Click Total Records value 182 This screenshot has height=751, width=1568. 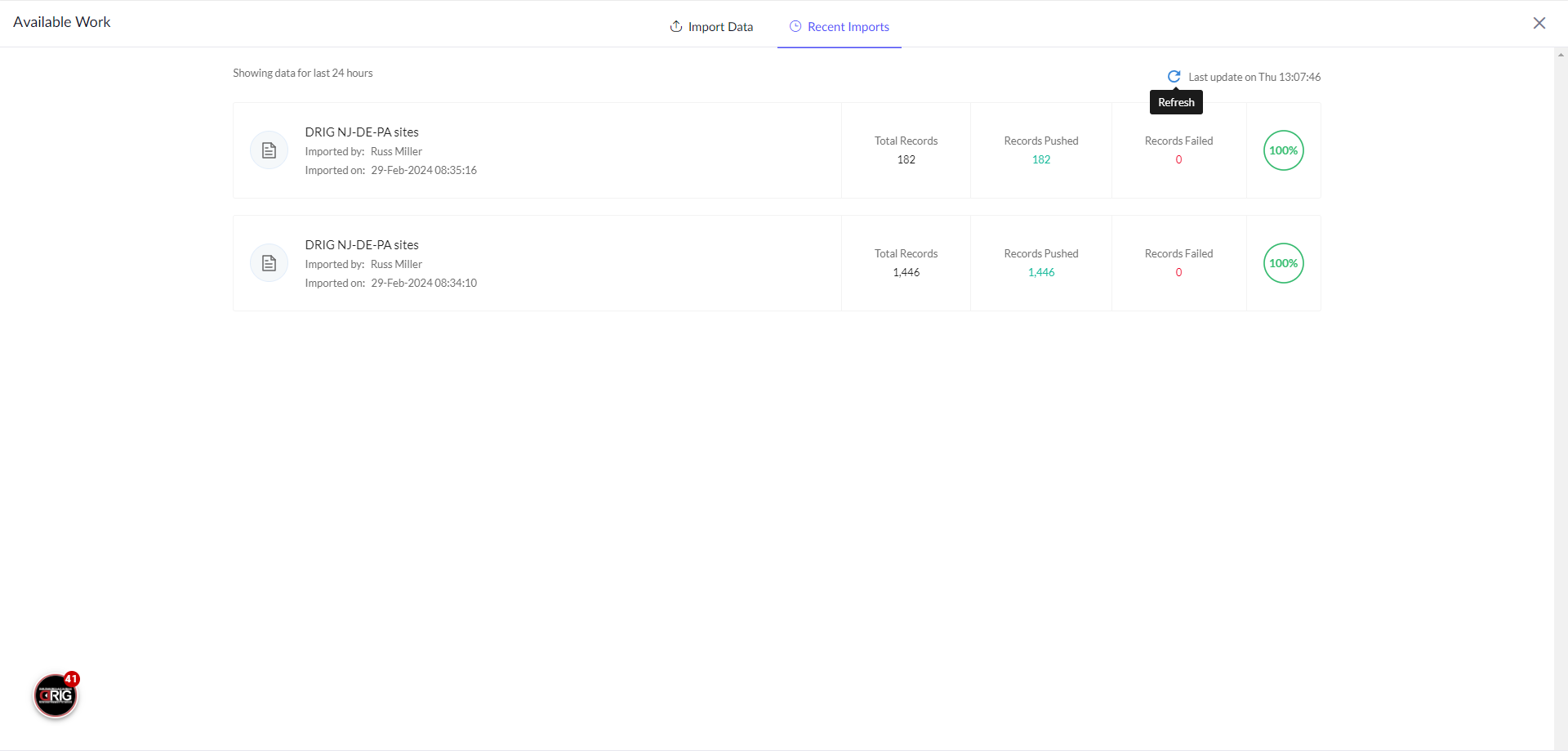coord(906,159)
